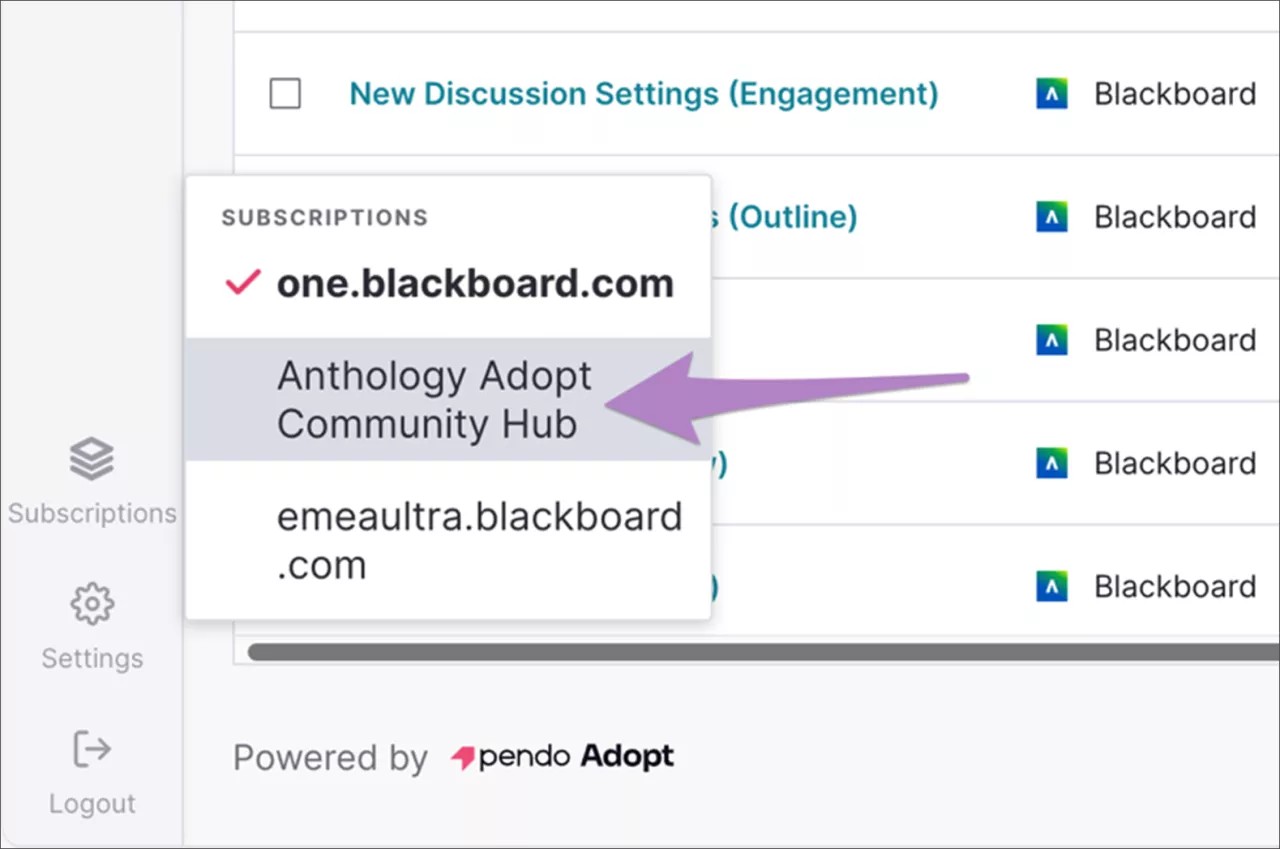Choose one.blackboard.com from the subscriptions list
1280x849 pixels.
475,283
